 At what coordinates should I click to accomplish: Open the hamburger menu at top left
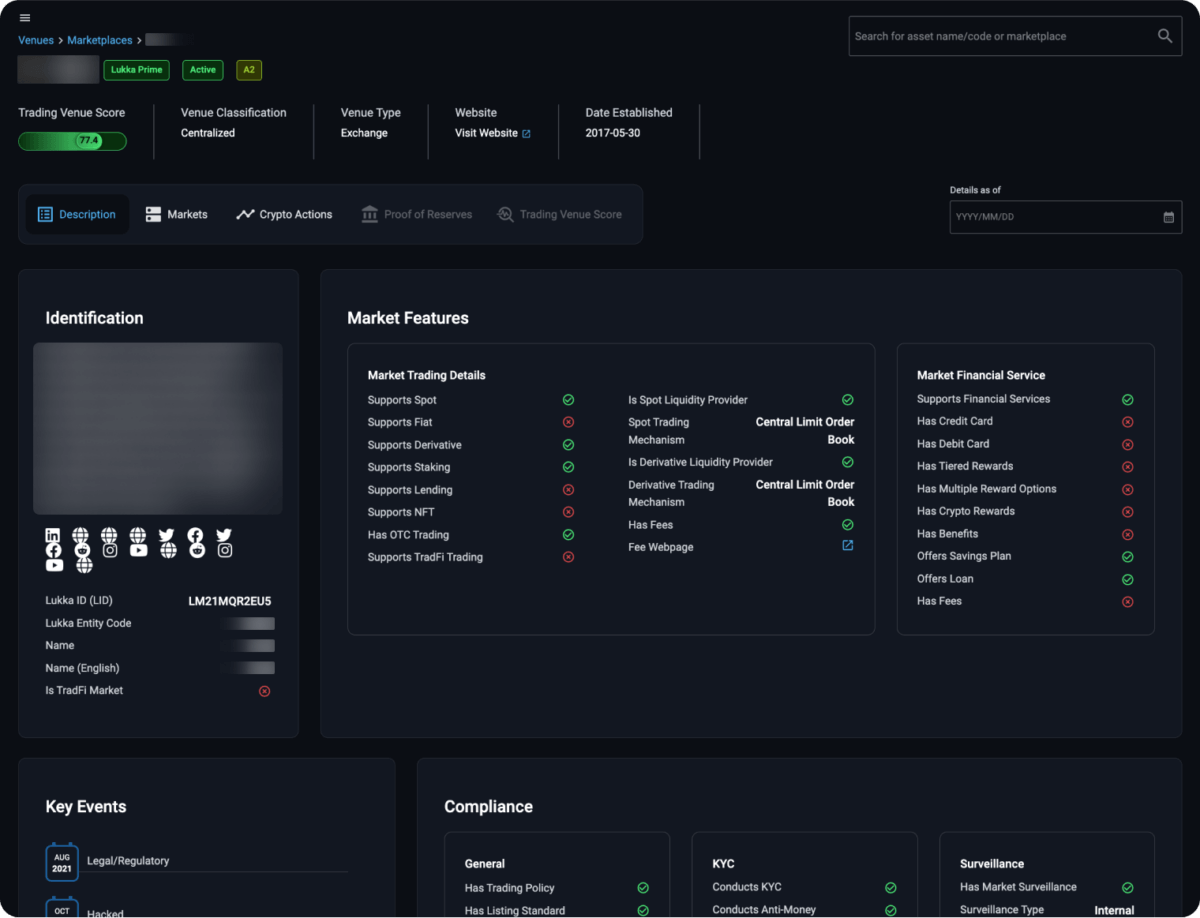[x=25, y=17]
